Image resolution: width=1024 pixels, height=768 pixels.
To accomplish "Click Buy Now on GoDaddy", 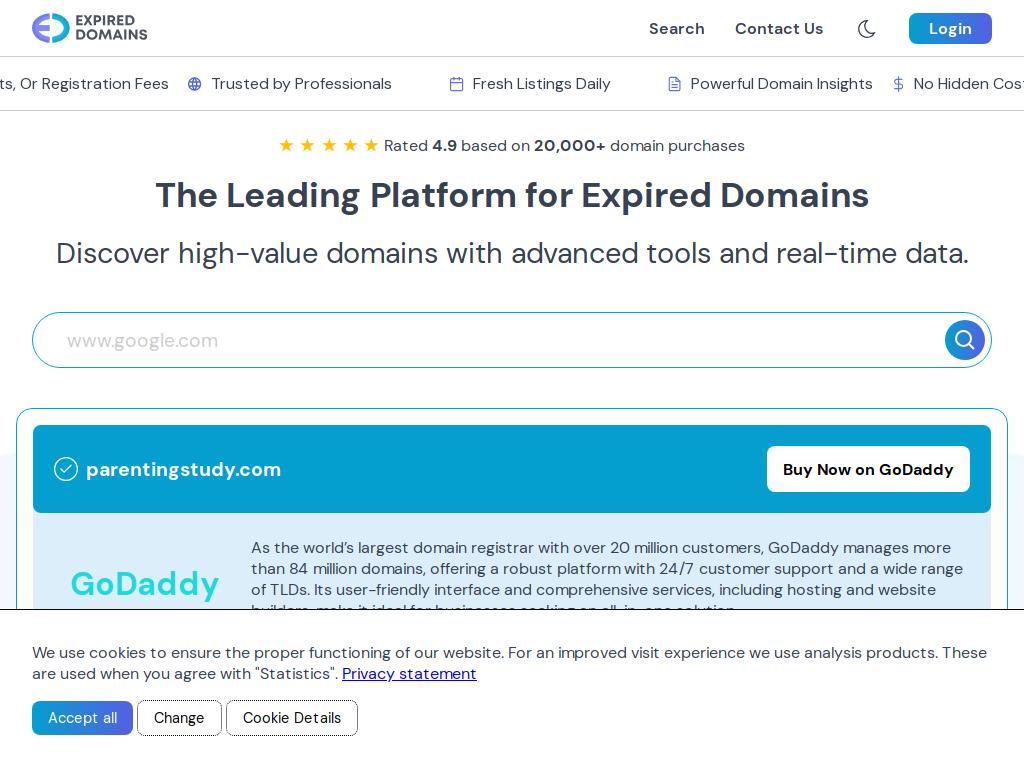I will (x=868, y=469).
